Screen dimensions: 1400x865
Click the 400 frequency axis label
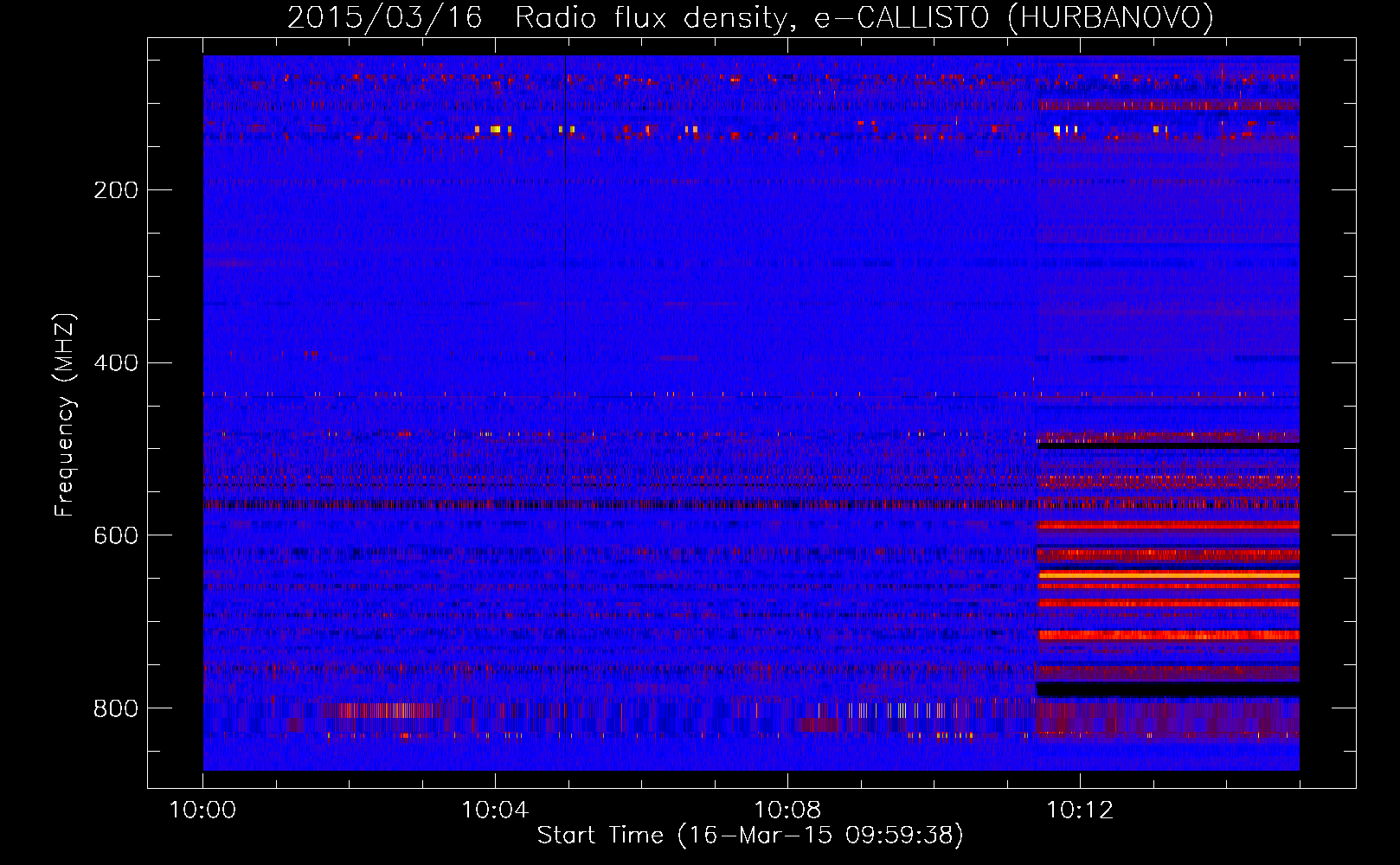[x=116, y=363]
